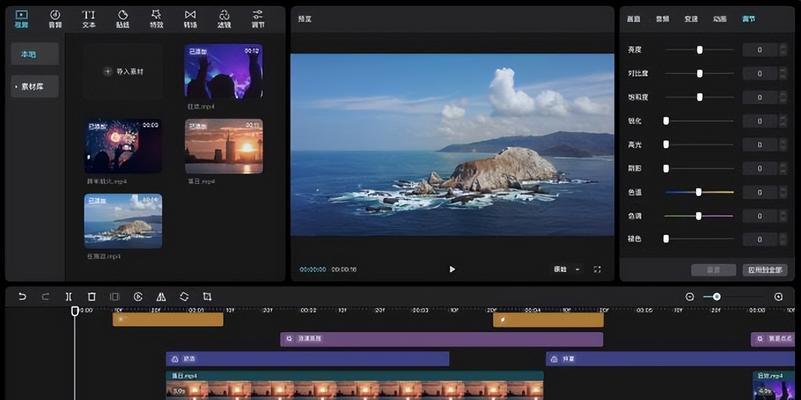801x400 pixels.
Task: Click the Shadows (阴影) slider handle
Action: coord(666,168)
